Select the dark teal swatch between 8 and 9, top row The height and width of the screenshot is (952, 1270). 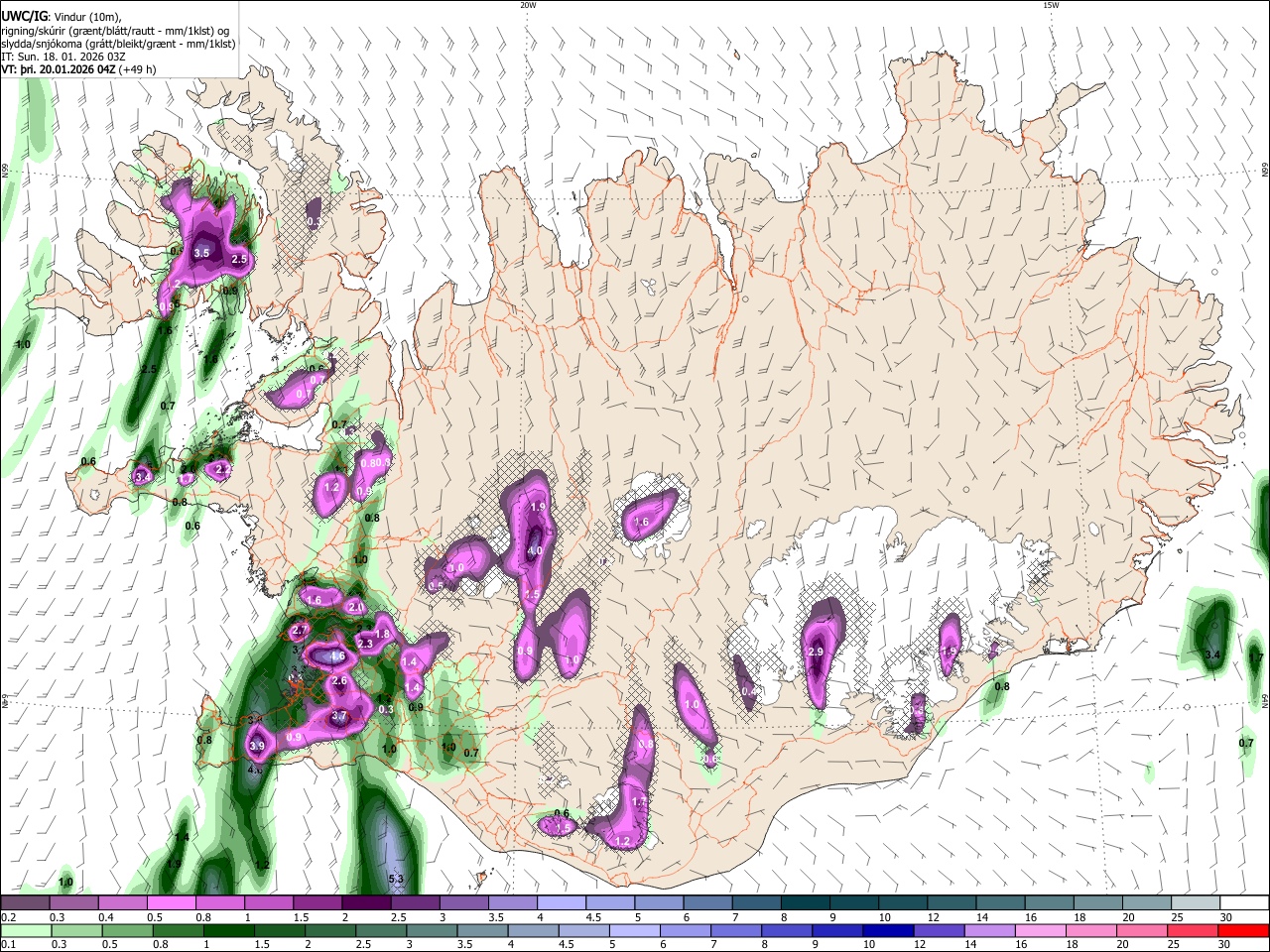click(806, 902)
